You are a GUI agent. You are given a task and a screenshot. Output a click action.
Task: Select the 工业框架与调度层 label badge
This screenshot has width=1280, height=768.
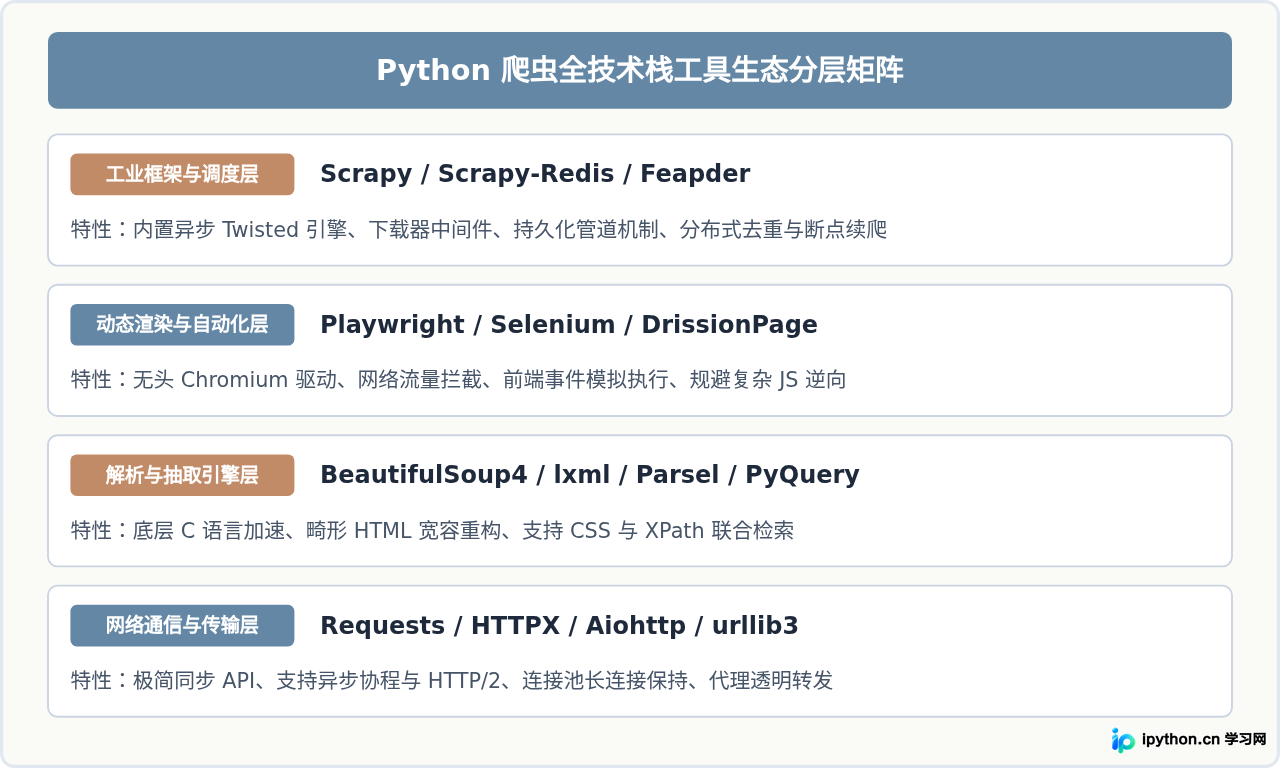click(182, 174)
